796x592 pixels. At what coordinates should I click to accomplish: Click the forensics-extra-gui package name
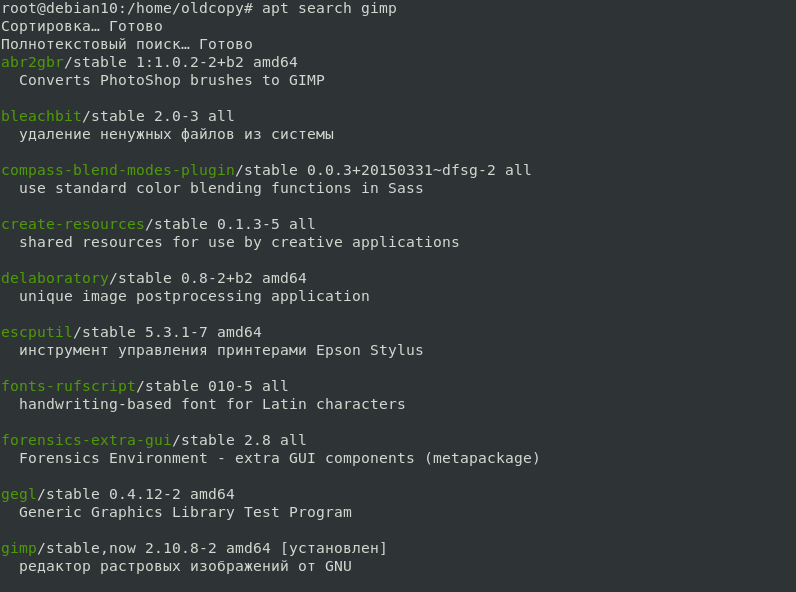coord(86,440)
